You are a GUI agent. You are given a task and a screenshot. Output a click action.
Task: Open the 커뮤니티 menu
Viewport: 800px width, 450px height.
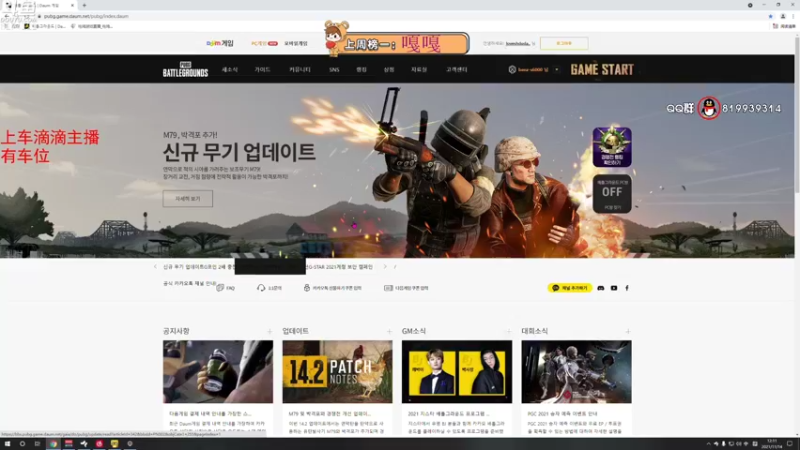pyautogui.click(x=299, y=69)
